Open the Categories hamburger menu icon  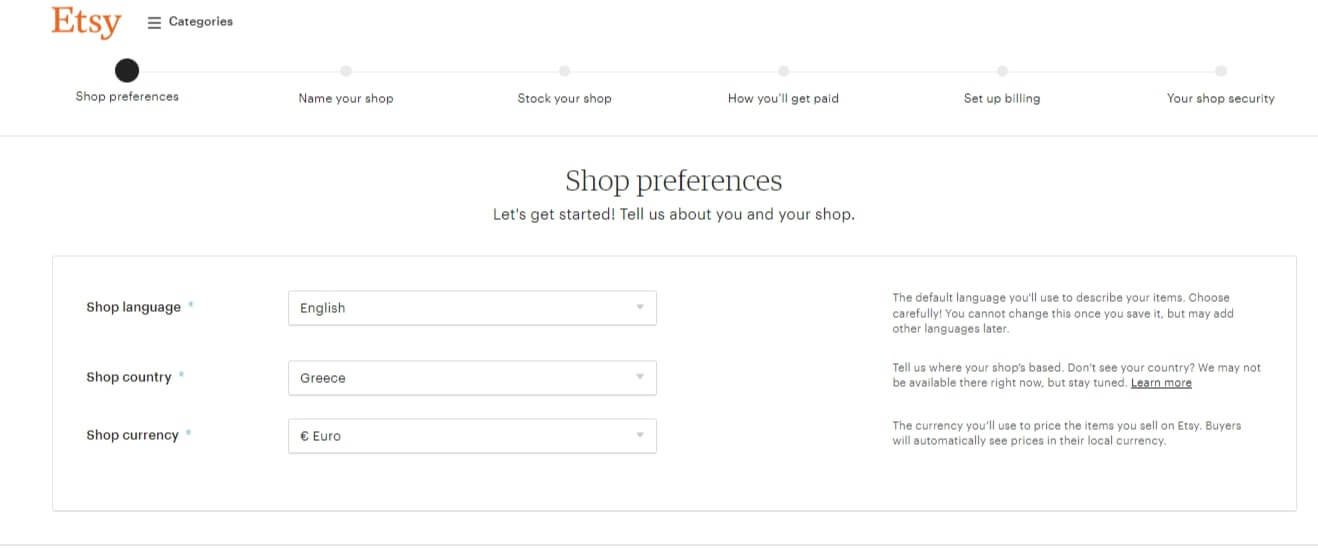tap(154, 22)
